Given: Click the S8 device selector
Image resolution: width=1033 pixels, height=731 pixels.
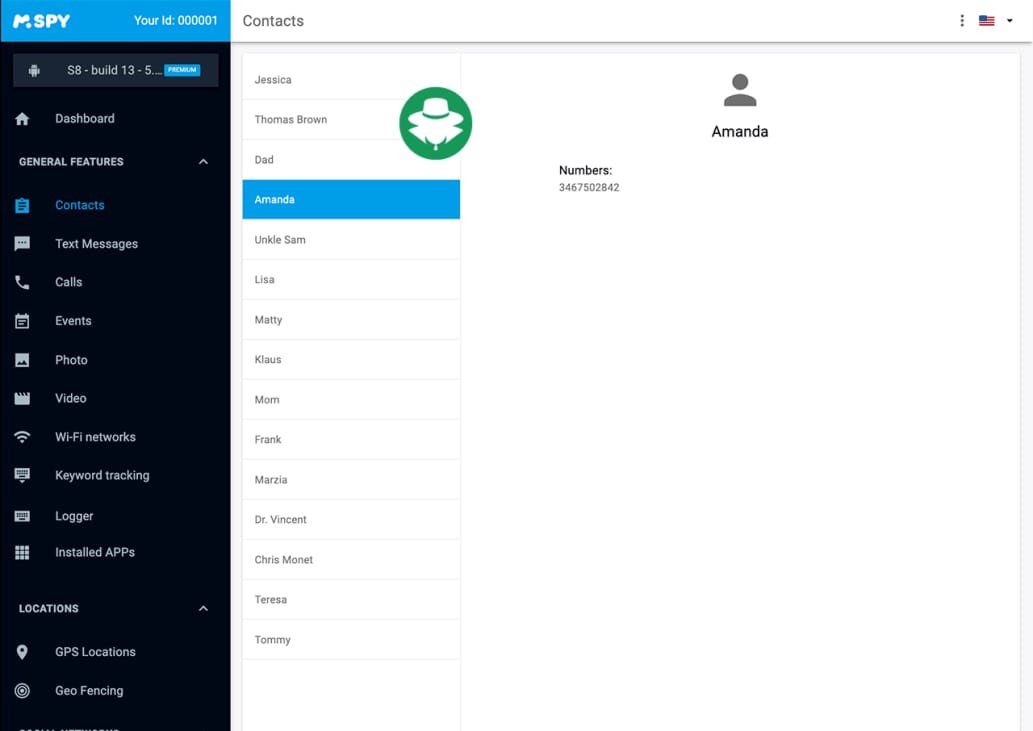Looking at the screenshot, I should click(115, 70).
